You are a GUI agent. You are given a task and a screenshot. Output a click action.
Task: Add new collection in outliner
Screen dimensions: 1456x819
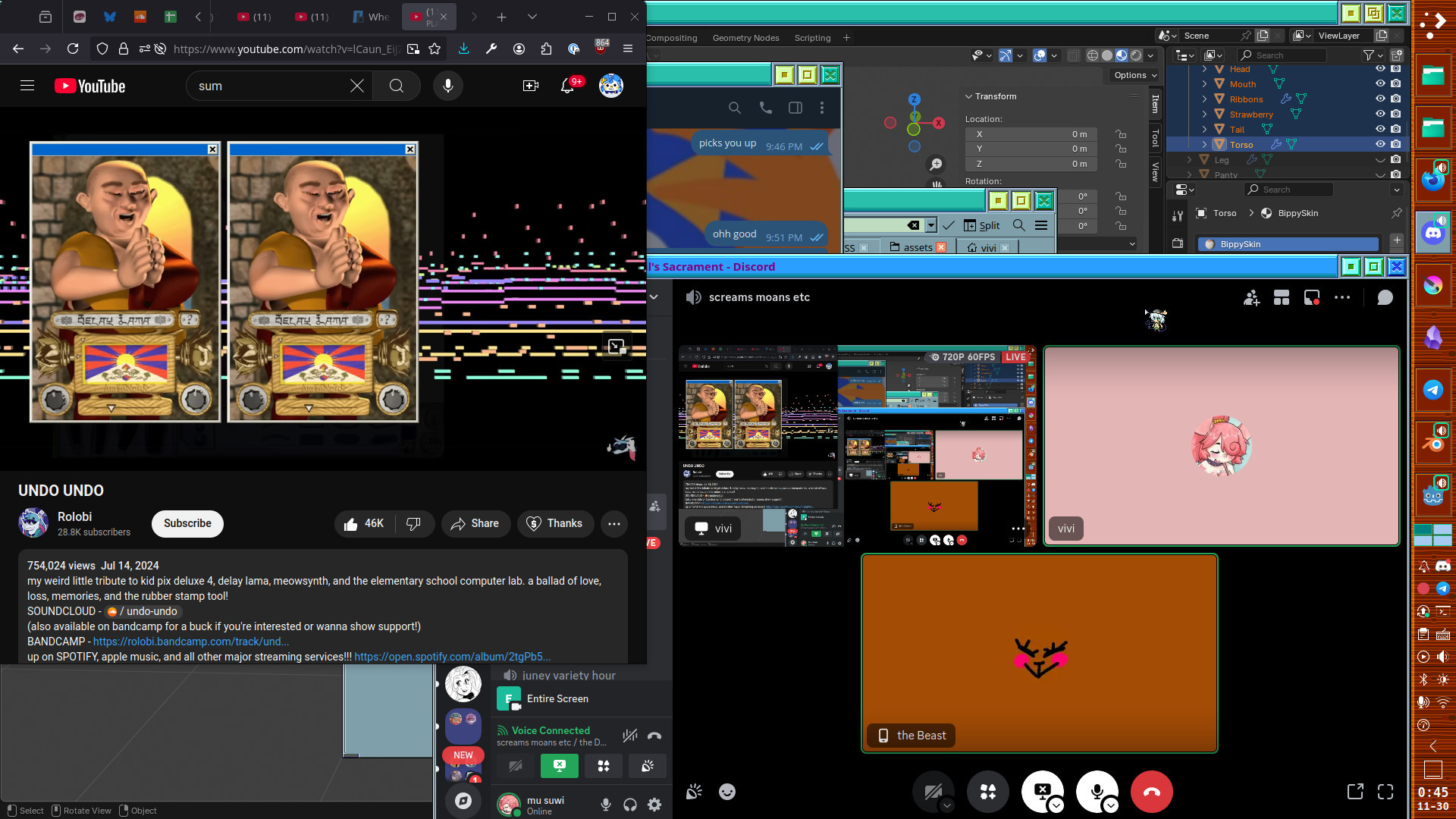coord(1397,55)
